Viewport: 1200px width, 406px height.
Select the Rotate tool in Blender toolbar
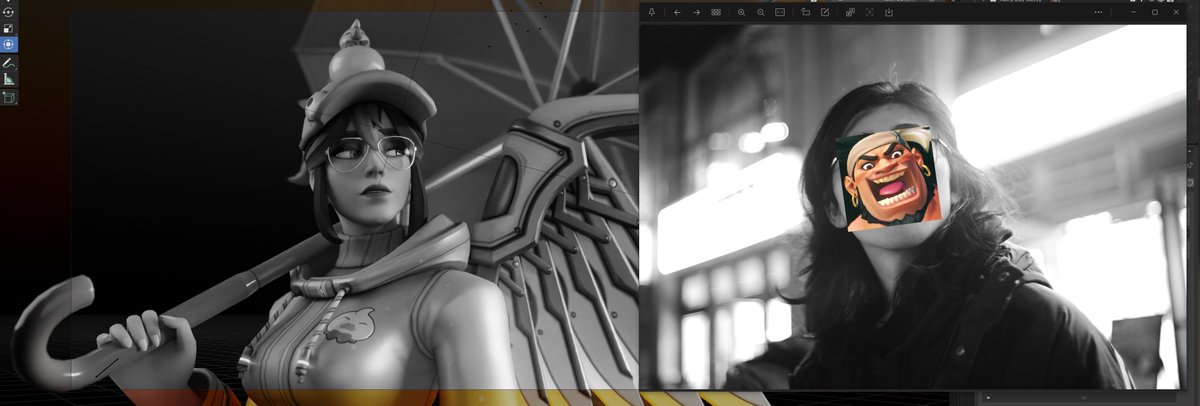(8, 12)
